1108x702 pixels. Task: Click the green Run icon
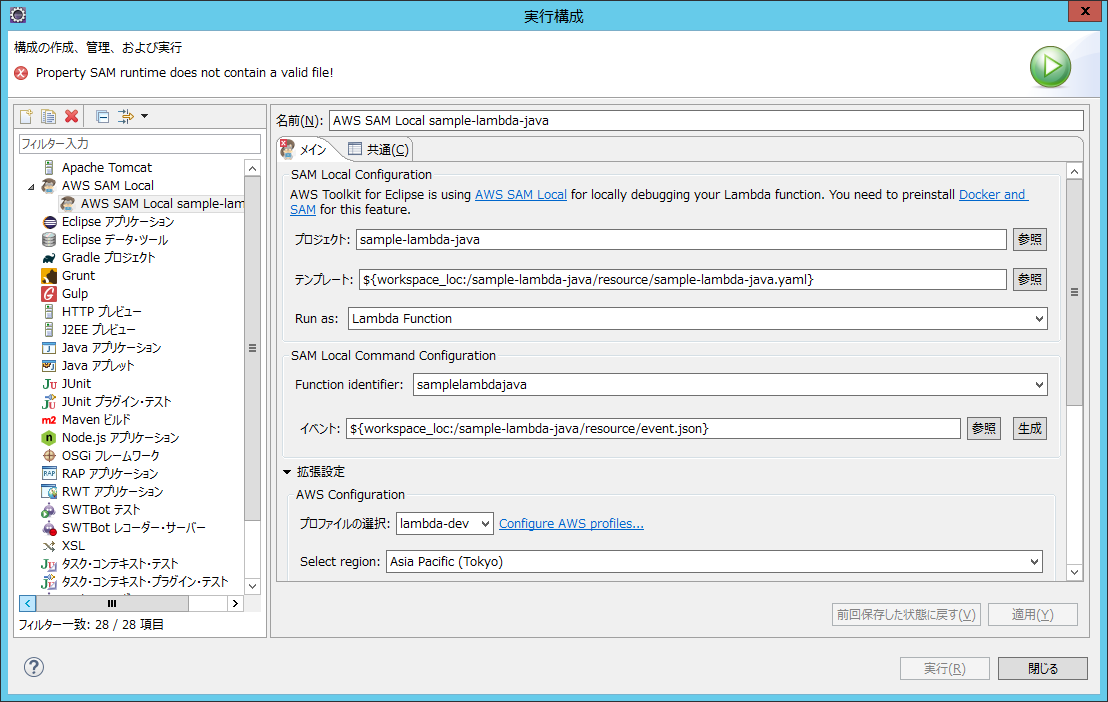click(x=1050, y=67)
